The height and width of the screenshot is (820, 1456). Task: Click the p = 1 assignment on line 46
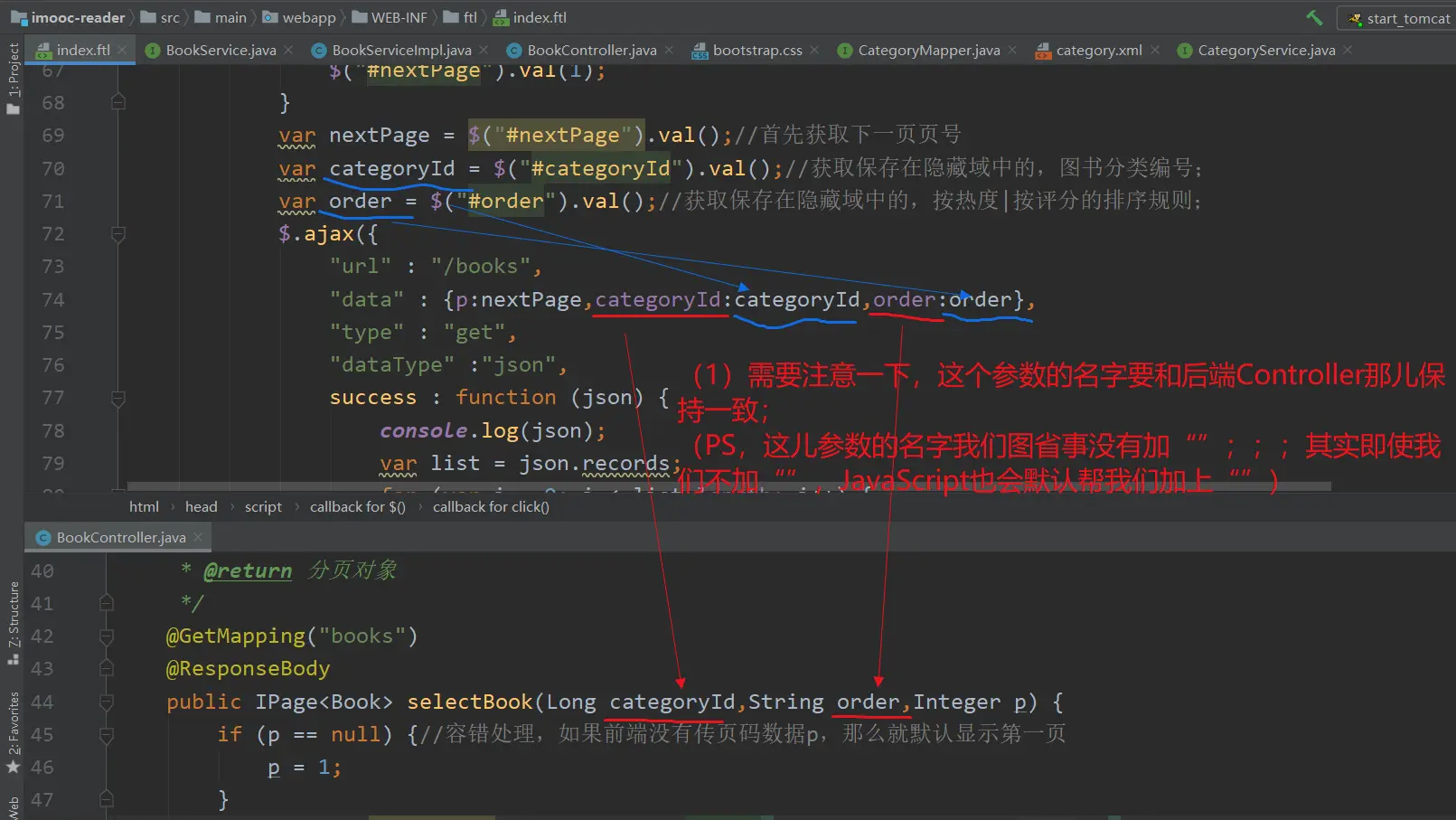click(x=305, y=768)
